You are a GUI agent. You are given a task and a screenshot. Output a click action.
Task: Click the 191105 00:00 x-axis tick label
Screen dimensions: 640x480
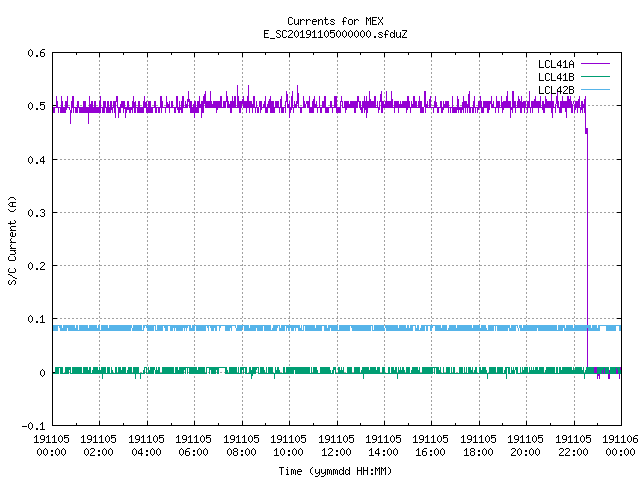tap(51, 446)
